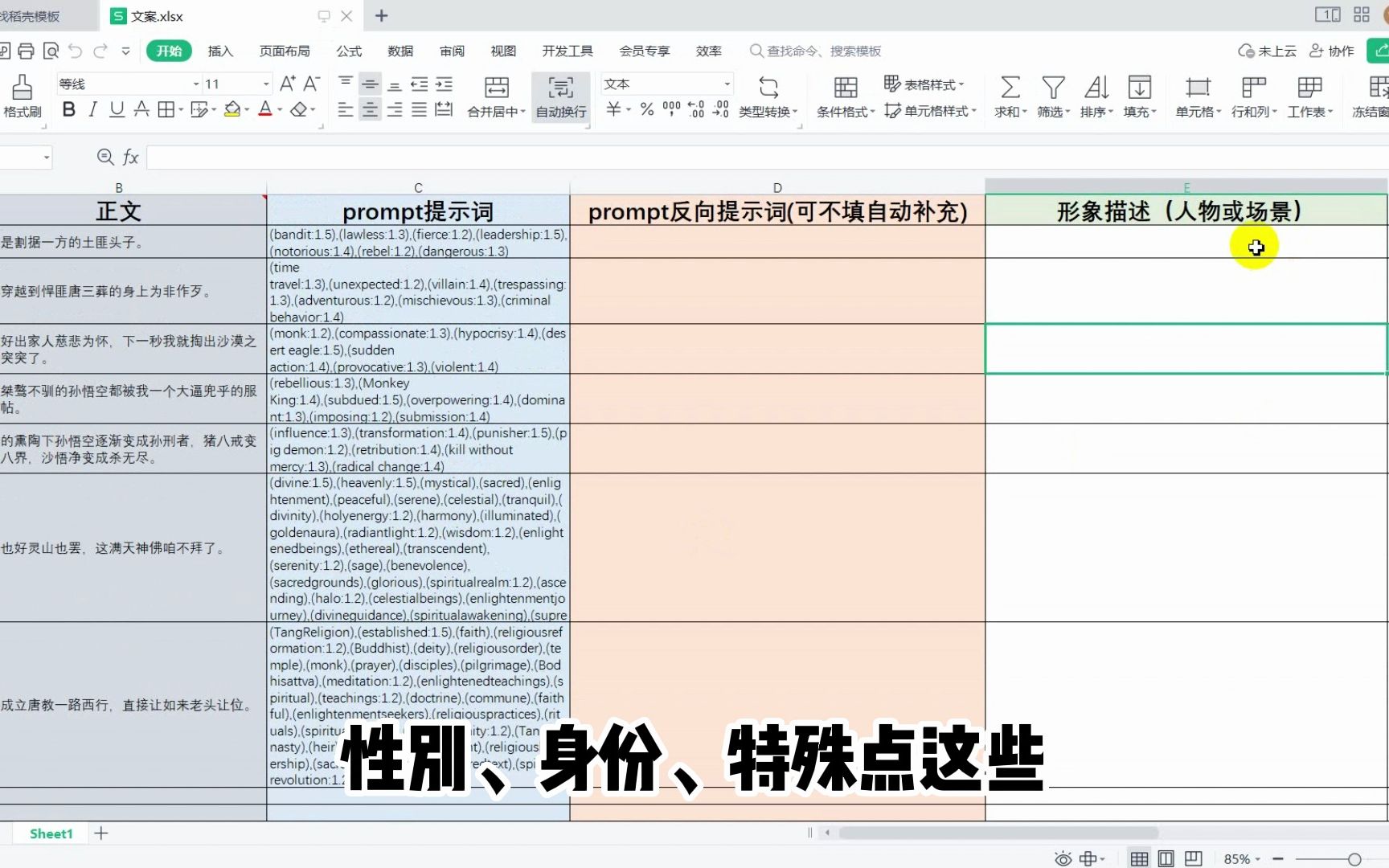Click the Redo arrow
Viewport: 1389px width, 868px height.
(x=100, y=51)
